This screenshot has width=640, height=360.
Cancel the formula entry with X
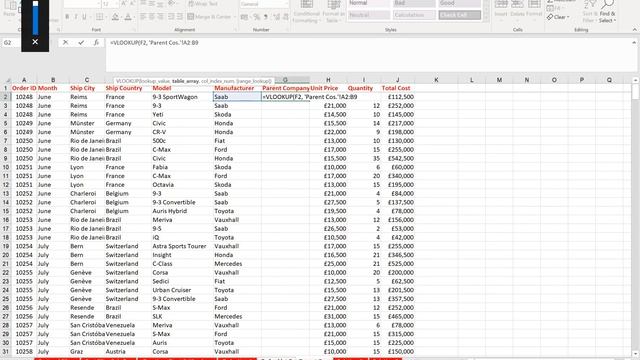65,42
